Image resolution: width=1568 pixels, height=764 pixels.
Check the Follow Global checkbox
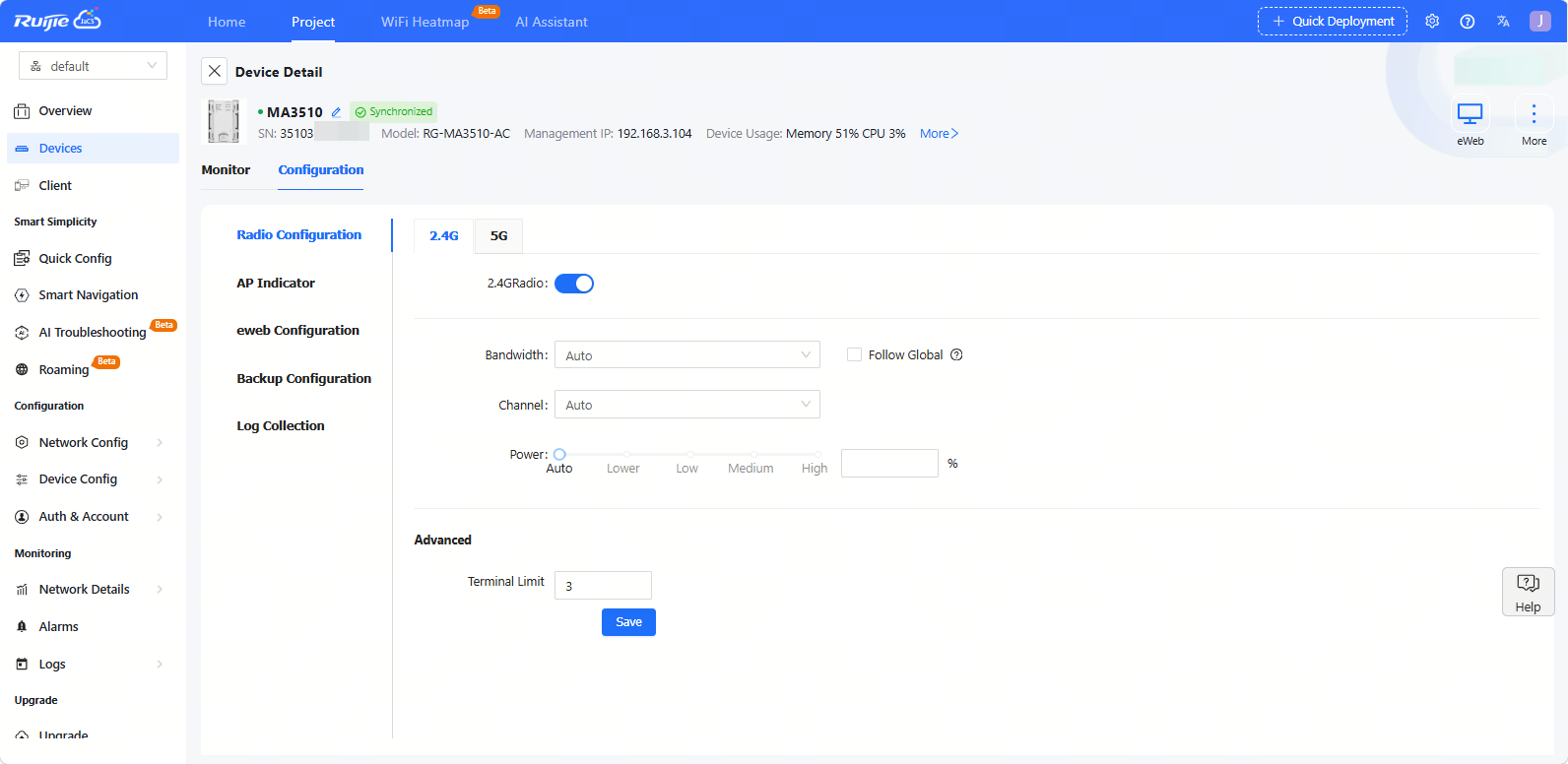pyautogui.click(x=854, y=355)
